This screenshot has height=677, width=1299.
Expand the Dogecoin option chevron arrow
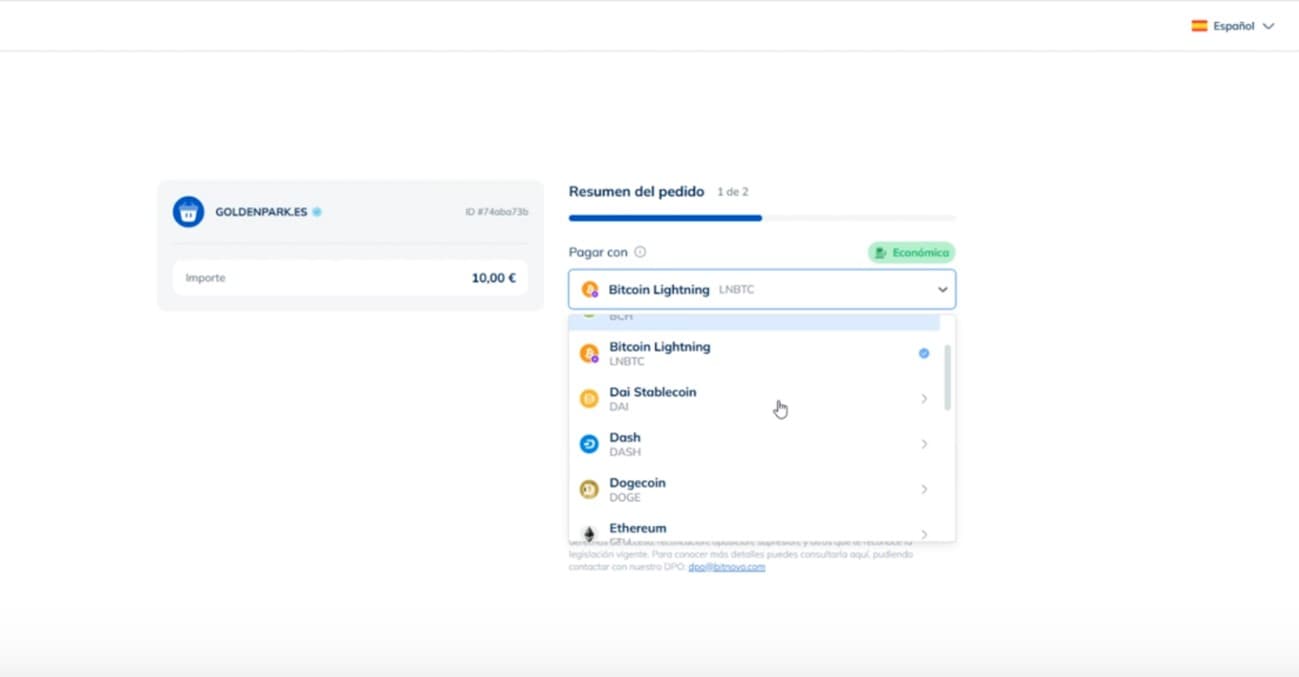tap(924, 489)
